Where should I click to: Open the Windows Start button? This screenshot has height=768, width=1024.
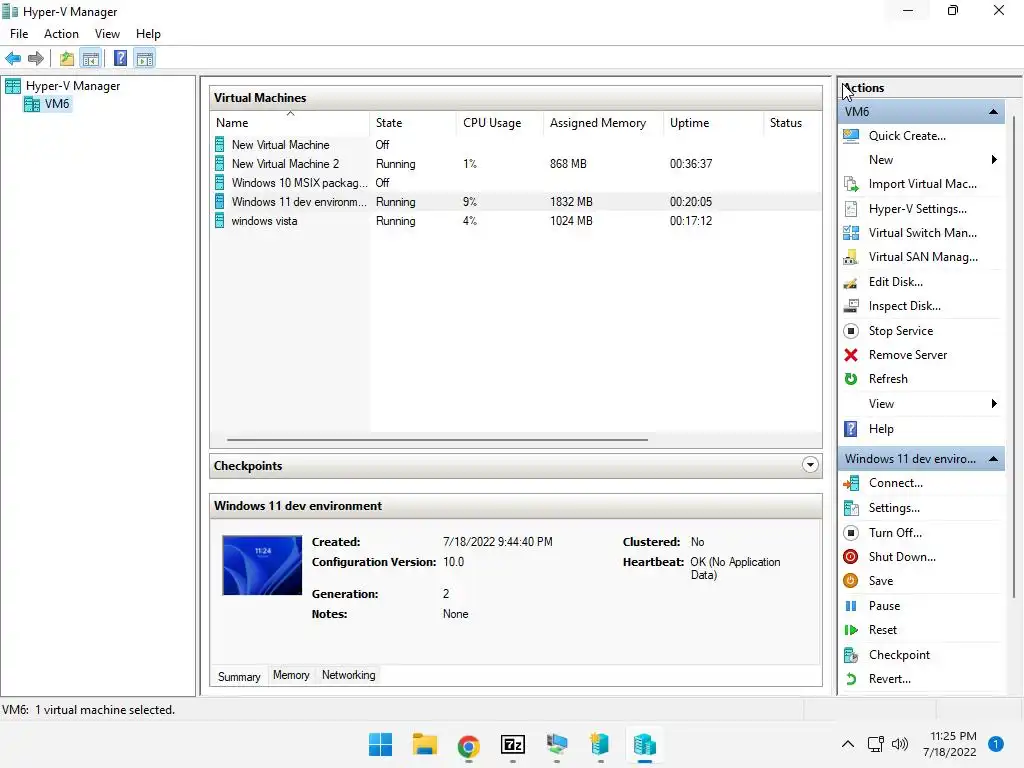380,744
